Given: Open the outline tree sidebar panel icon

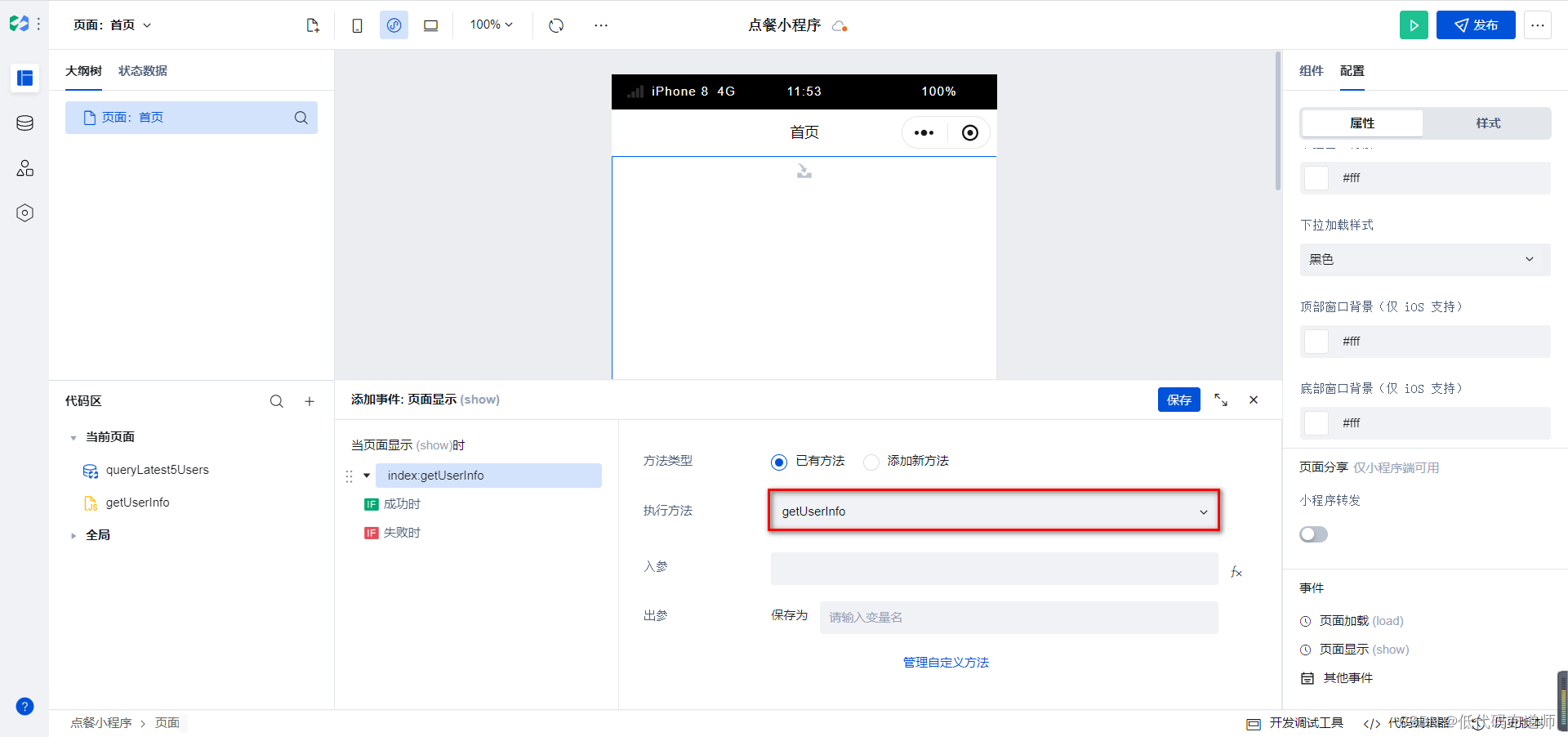Looking at the screenshot, I should click(24, 78).
